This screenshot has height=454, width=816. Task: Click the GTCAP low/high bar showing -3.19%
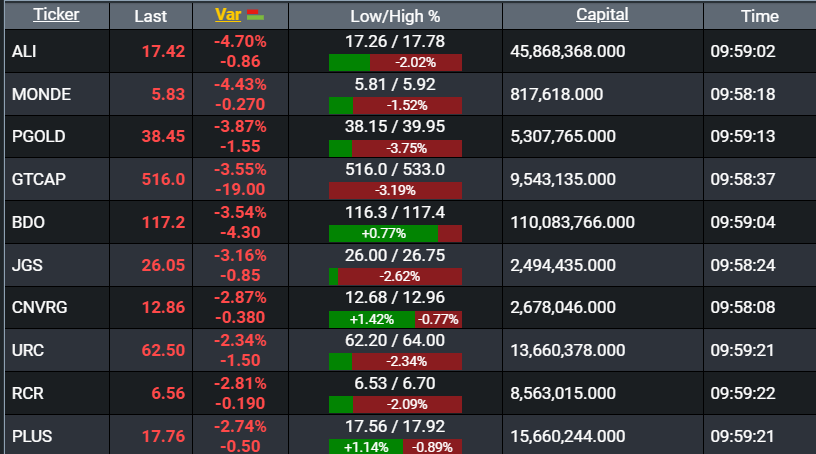point(396,191)
